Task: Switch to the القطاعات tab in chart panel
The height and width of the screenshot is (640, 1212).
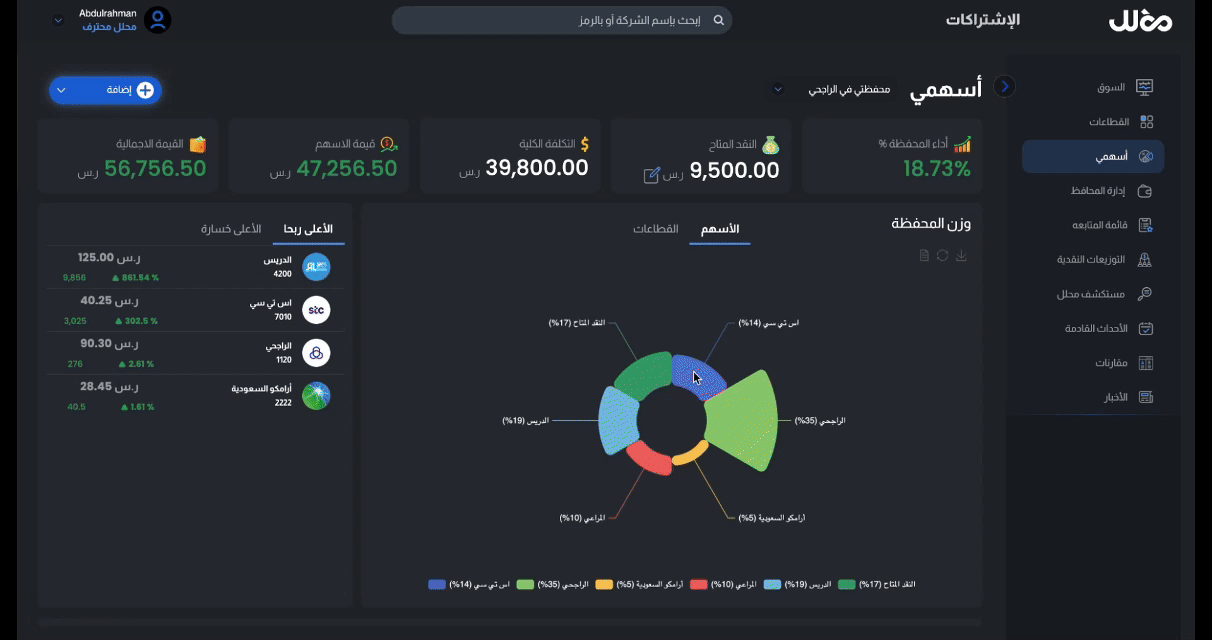Action: [656, 230]
